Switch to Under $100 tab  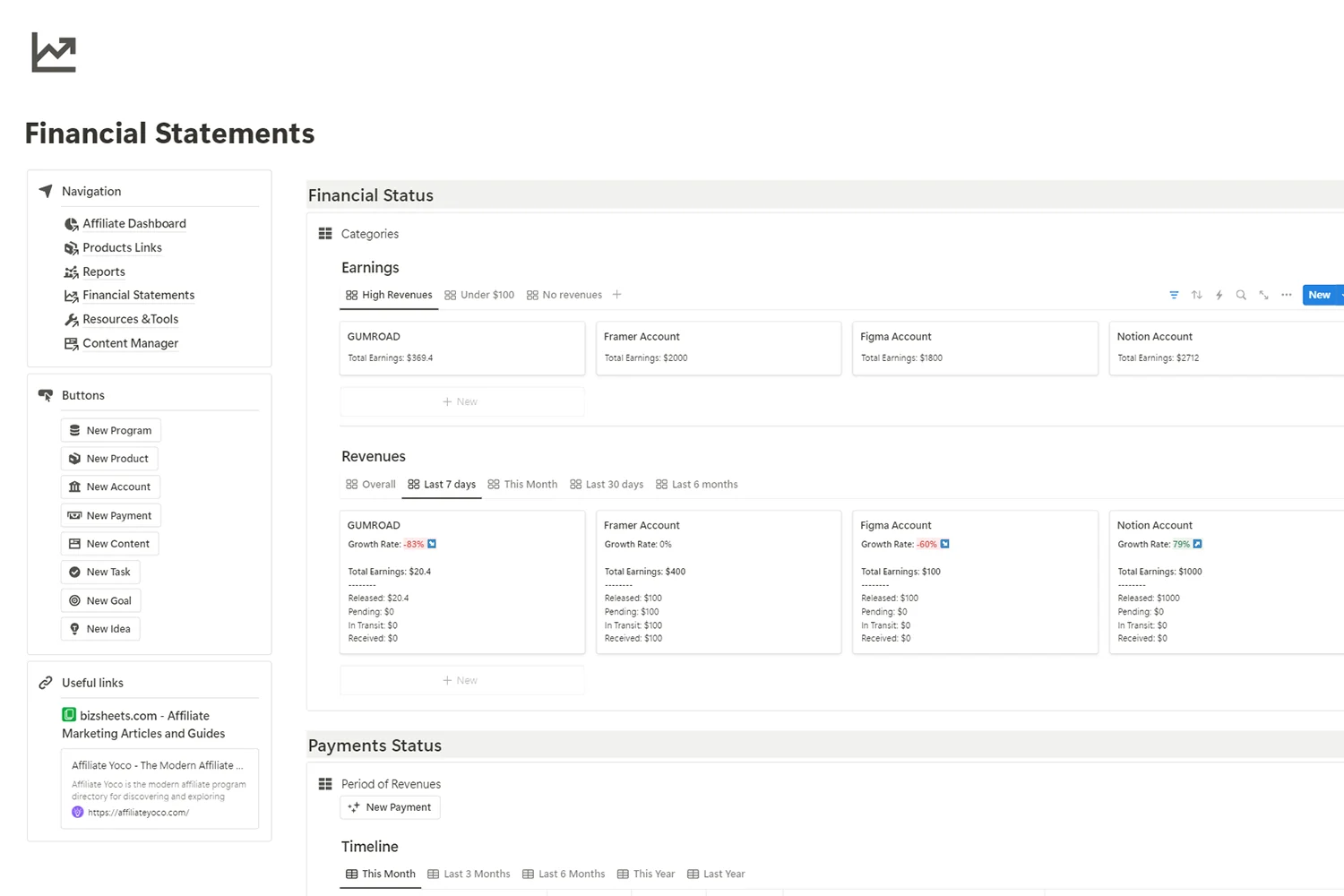coord(479,295)
